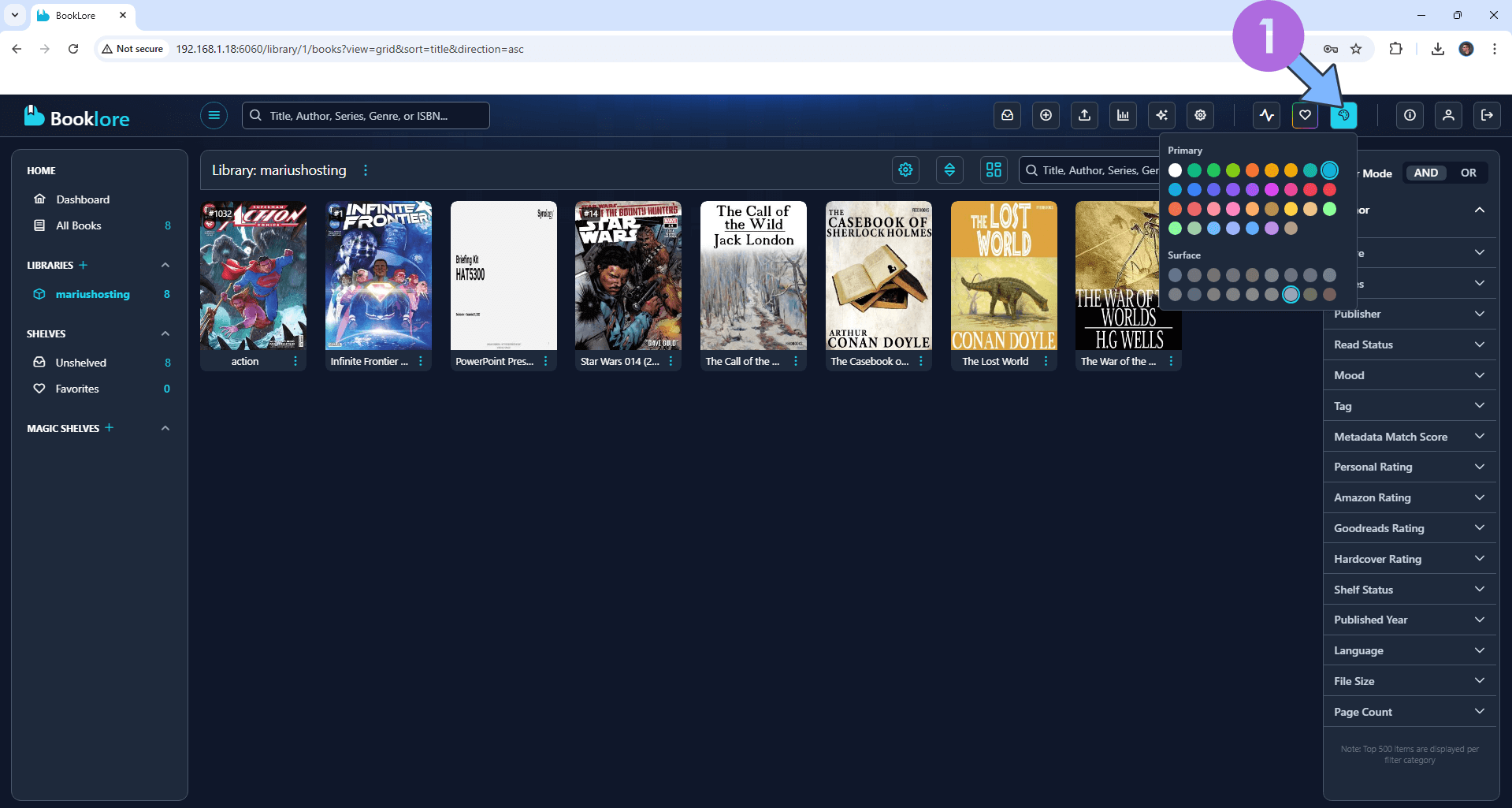Open the settings gear in top toolbar
Screen dimensions: 1512x808
(1199, 115)
